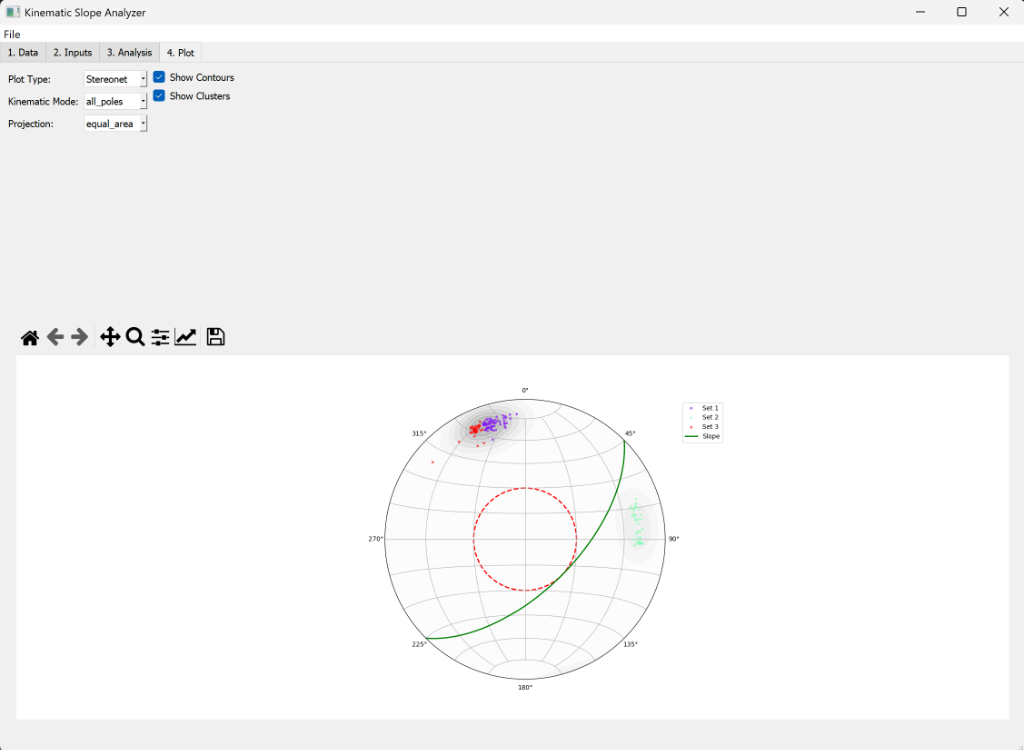Minimize the Kinematic Slope Analyzer window

[920, 12]
